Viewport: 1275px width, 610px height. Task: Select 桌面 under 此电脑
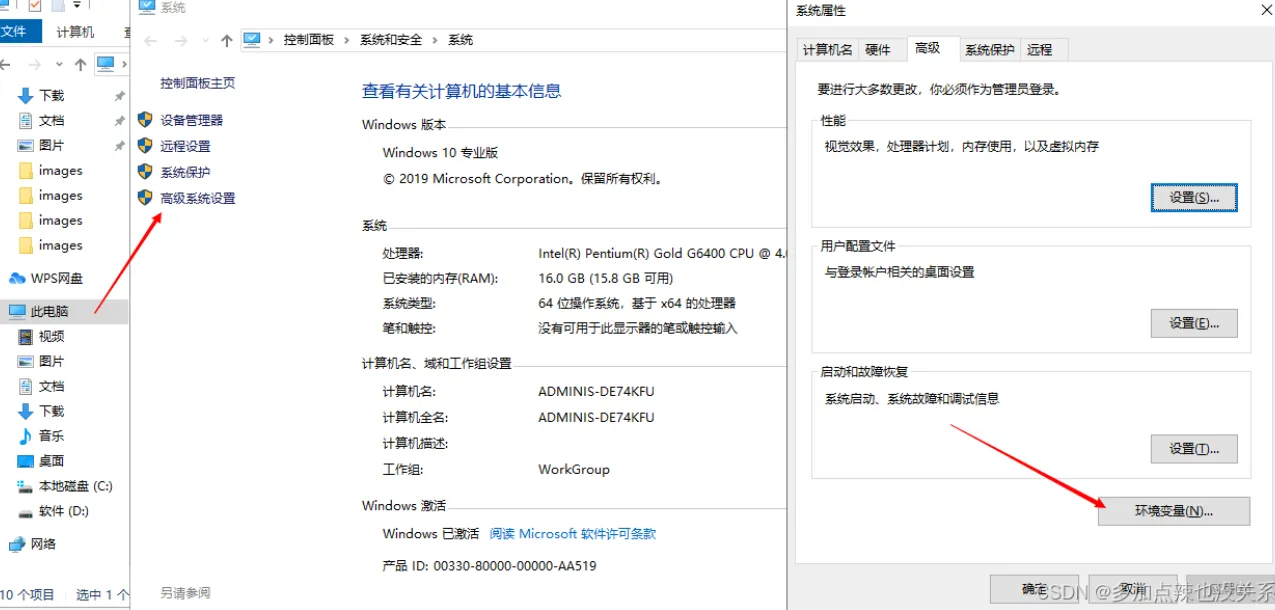click(x=51, y=461)
